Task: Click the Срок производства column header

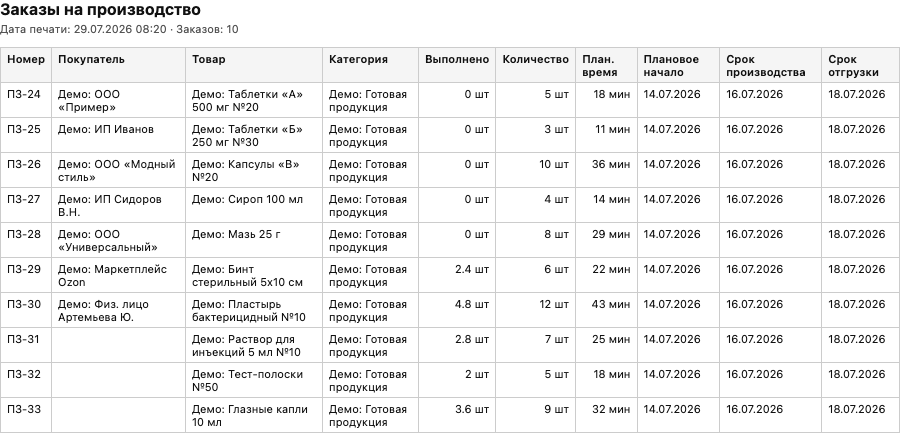Action: point(766,66)
